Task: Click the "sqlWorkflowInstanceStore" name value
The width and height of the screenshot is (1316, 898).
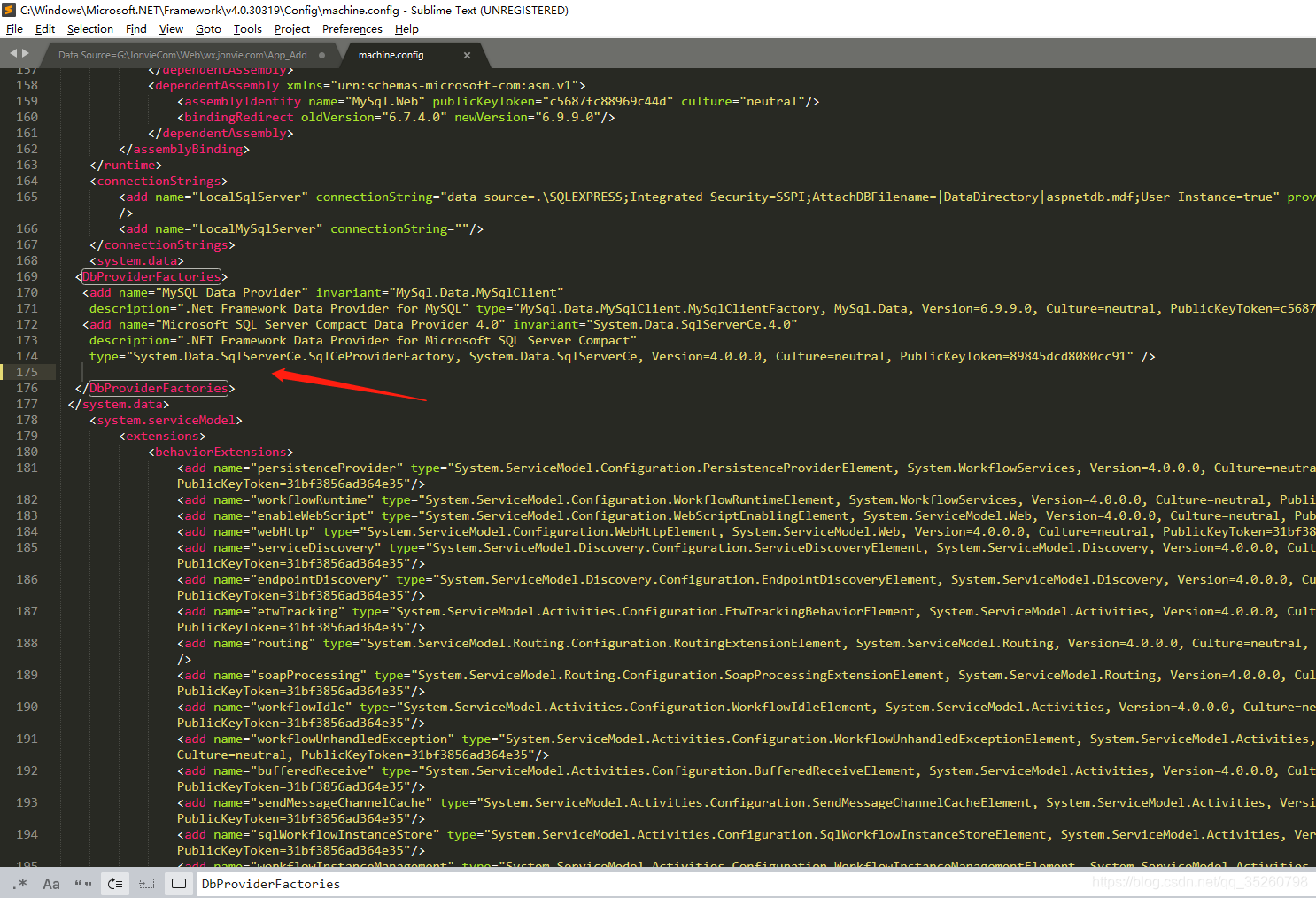Action: (x=344, y=834)
